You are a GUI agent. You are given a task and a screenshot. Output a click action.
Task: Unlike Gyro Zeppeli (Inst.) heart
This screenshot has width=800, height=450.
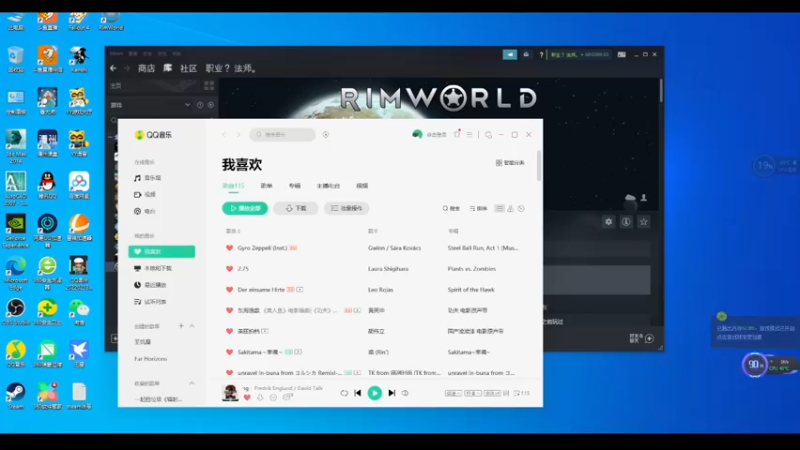[x=230, y=248]
